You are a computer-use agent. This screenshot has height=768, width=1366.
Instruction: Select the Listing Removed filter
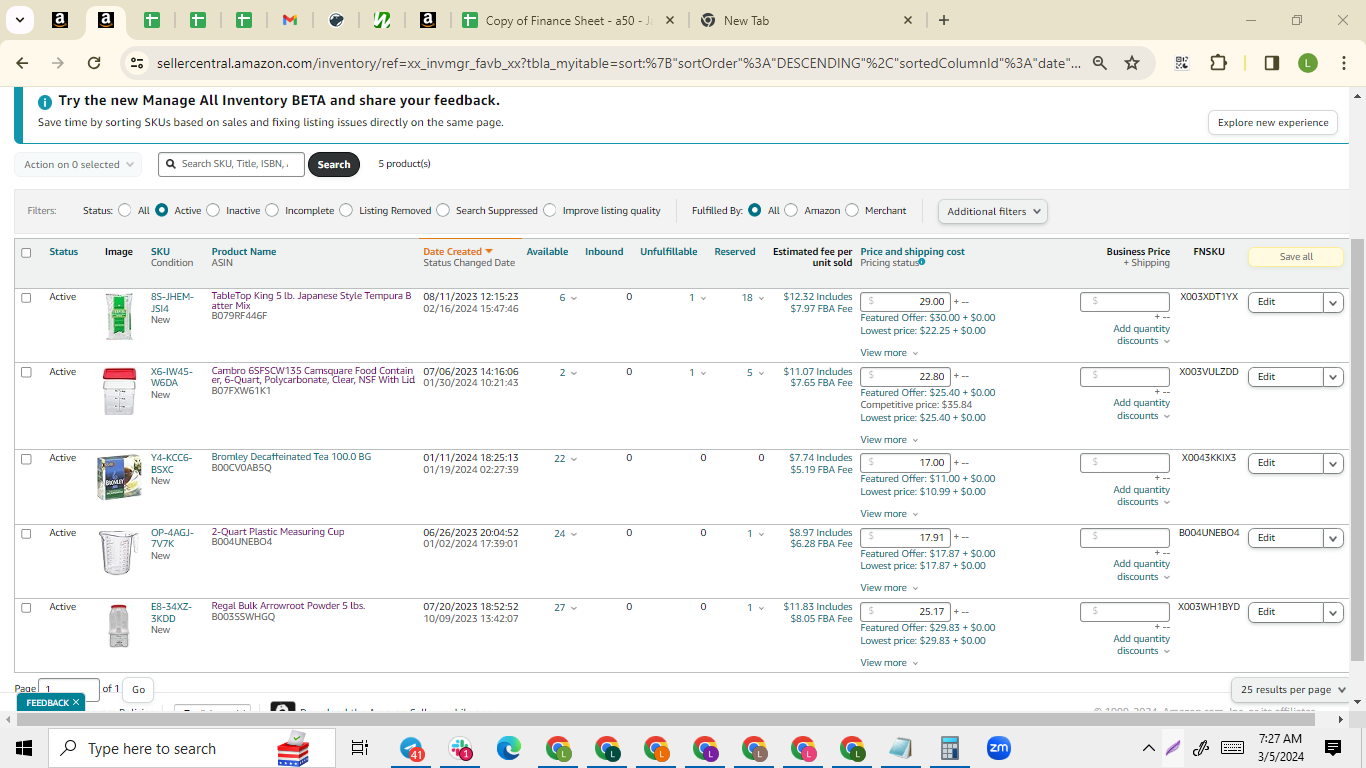pos(346,210)
